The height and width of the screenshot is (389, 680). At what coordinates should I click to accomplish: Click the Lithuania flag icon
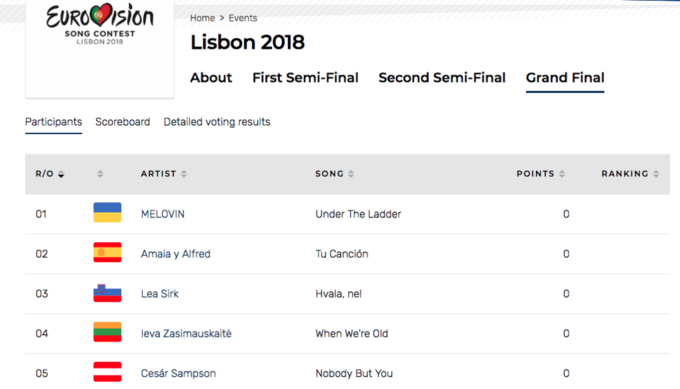(107, 332)
